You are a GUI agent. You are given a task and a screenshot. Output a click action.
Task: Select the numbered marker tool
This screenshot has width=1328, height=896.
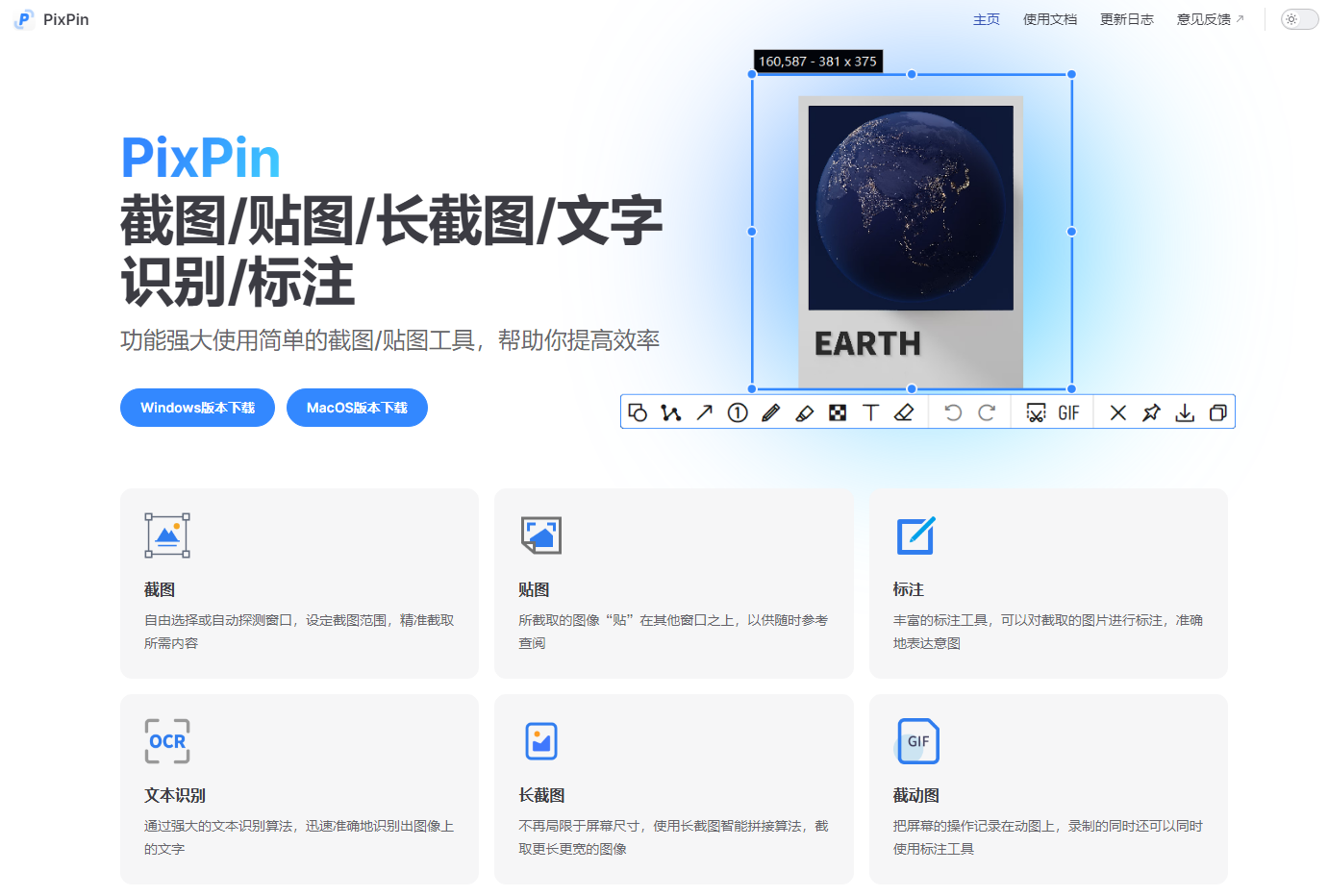click(738, 412)
